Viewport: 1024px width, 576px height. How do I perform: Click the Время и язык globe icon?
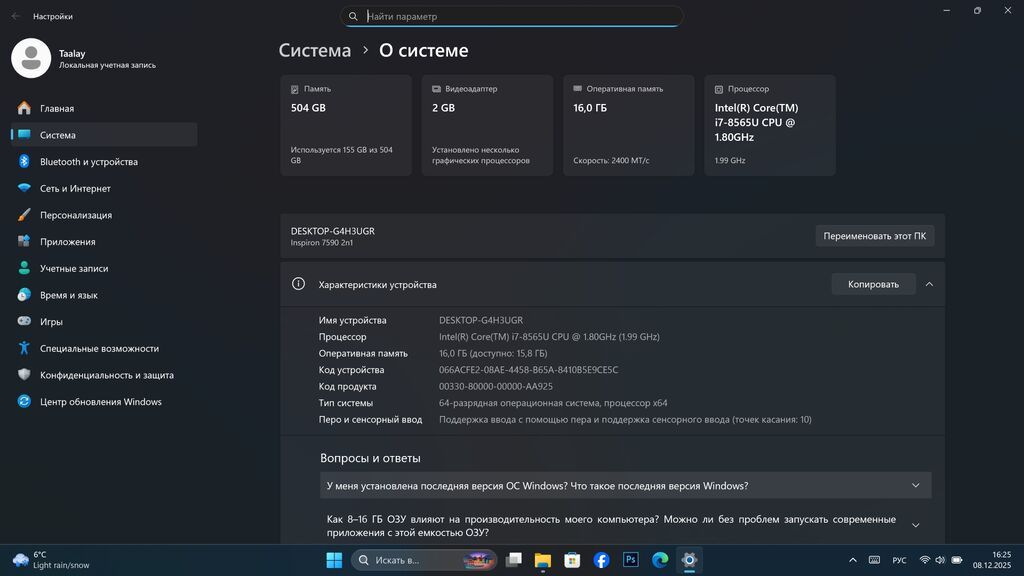pyautogui.click(x=24, y=295)
